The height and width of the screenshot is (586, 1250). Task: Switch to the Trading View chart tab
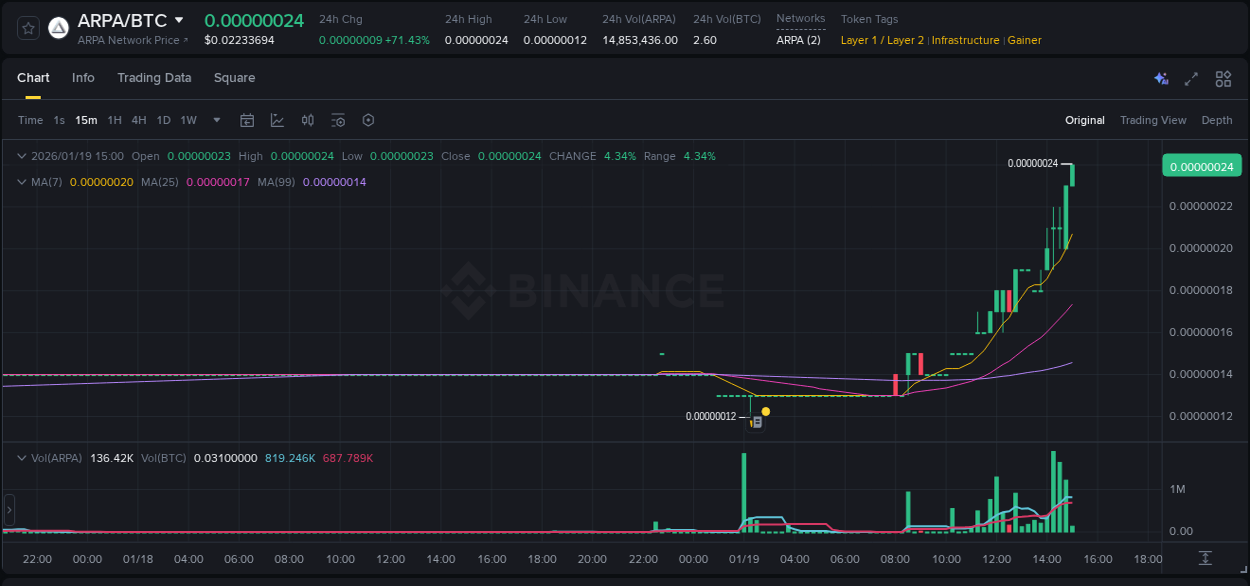[1153, 119]
